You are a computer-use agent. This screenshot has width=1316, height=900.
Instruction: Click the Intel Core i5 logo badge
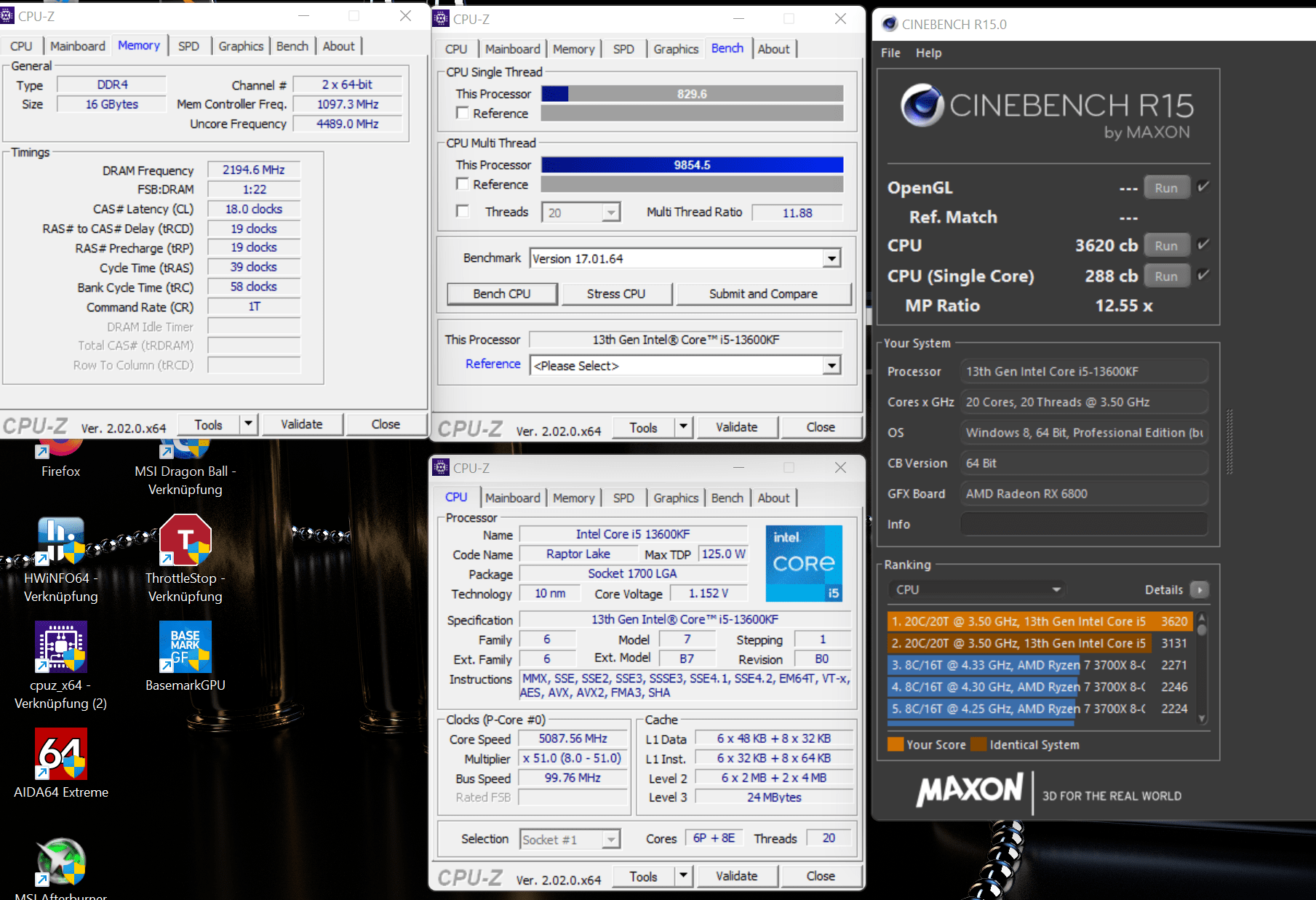(804, 564)
